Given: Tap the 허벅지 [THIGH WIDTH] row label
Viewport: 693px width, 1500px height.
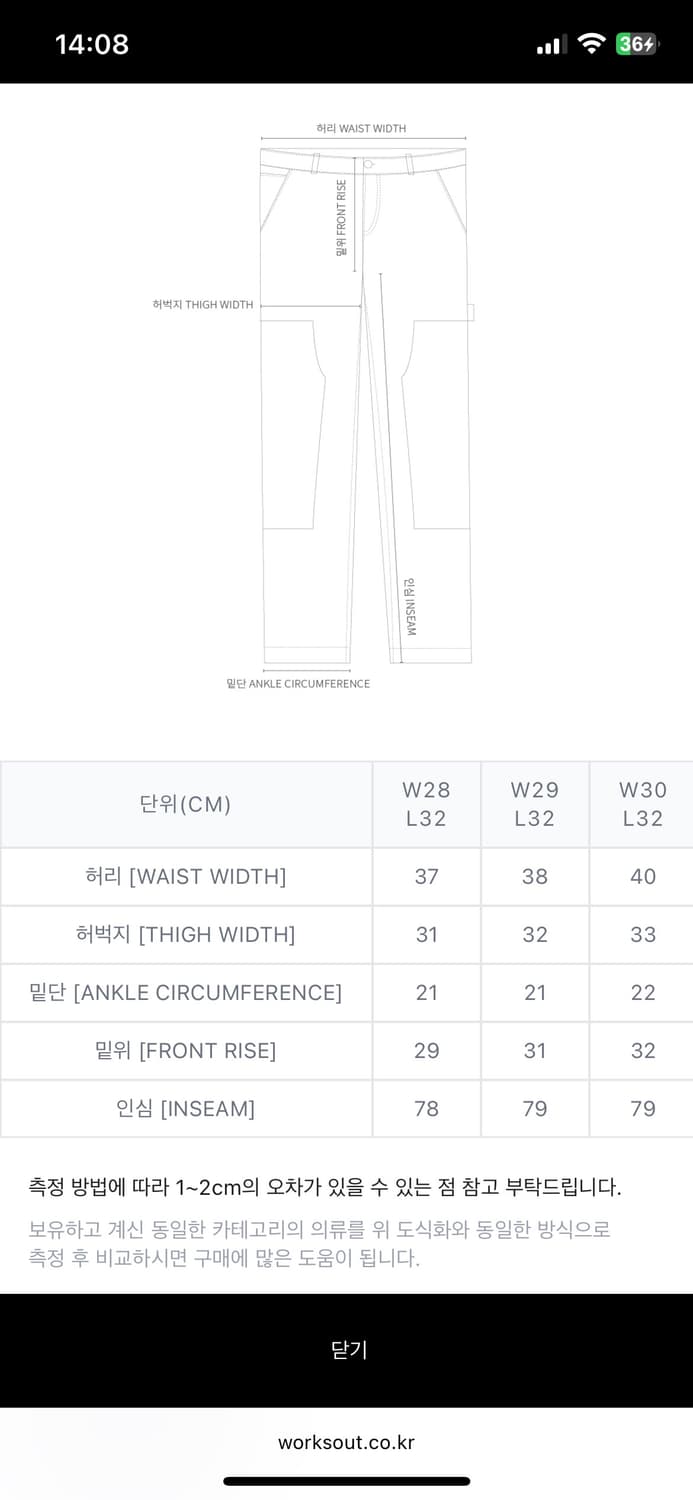Looking at the screenshot, I should [186, 935].
